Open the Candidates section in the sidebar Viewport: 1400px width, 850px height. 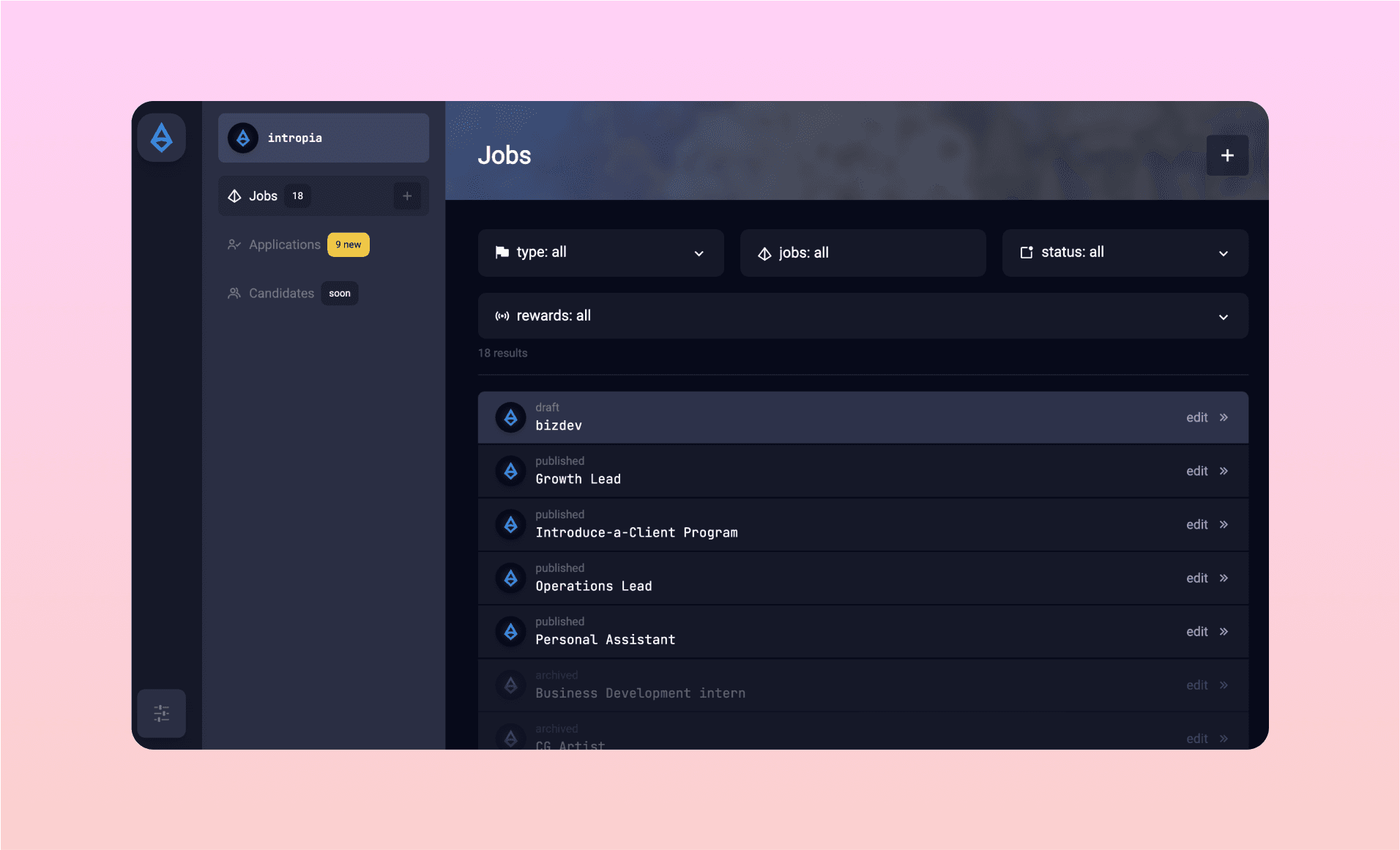pos(281,293)
